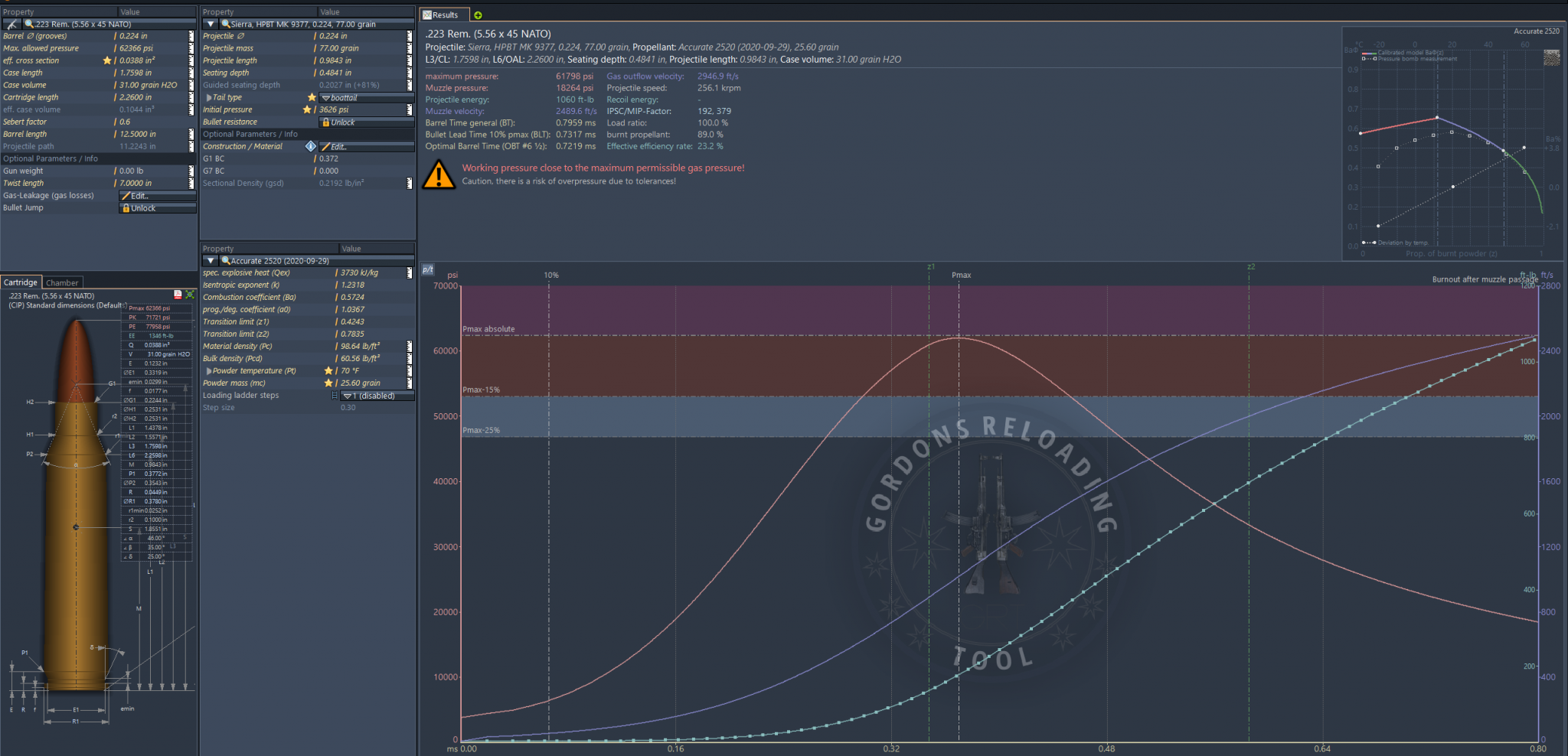The width and height of the screenshot is (1568, 756).
Task: Switch to the Chamber tab
Action: point(62,282)
